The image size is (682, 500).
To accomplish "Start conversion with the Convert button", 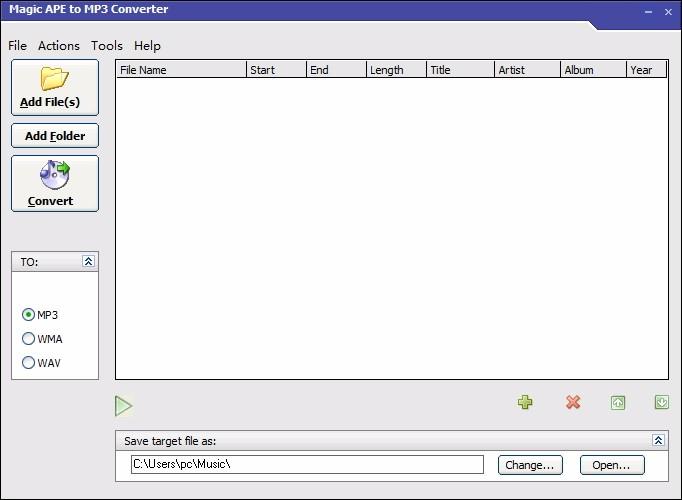I will coord(55,183).
